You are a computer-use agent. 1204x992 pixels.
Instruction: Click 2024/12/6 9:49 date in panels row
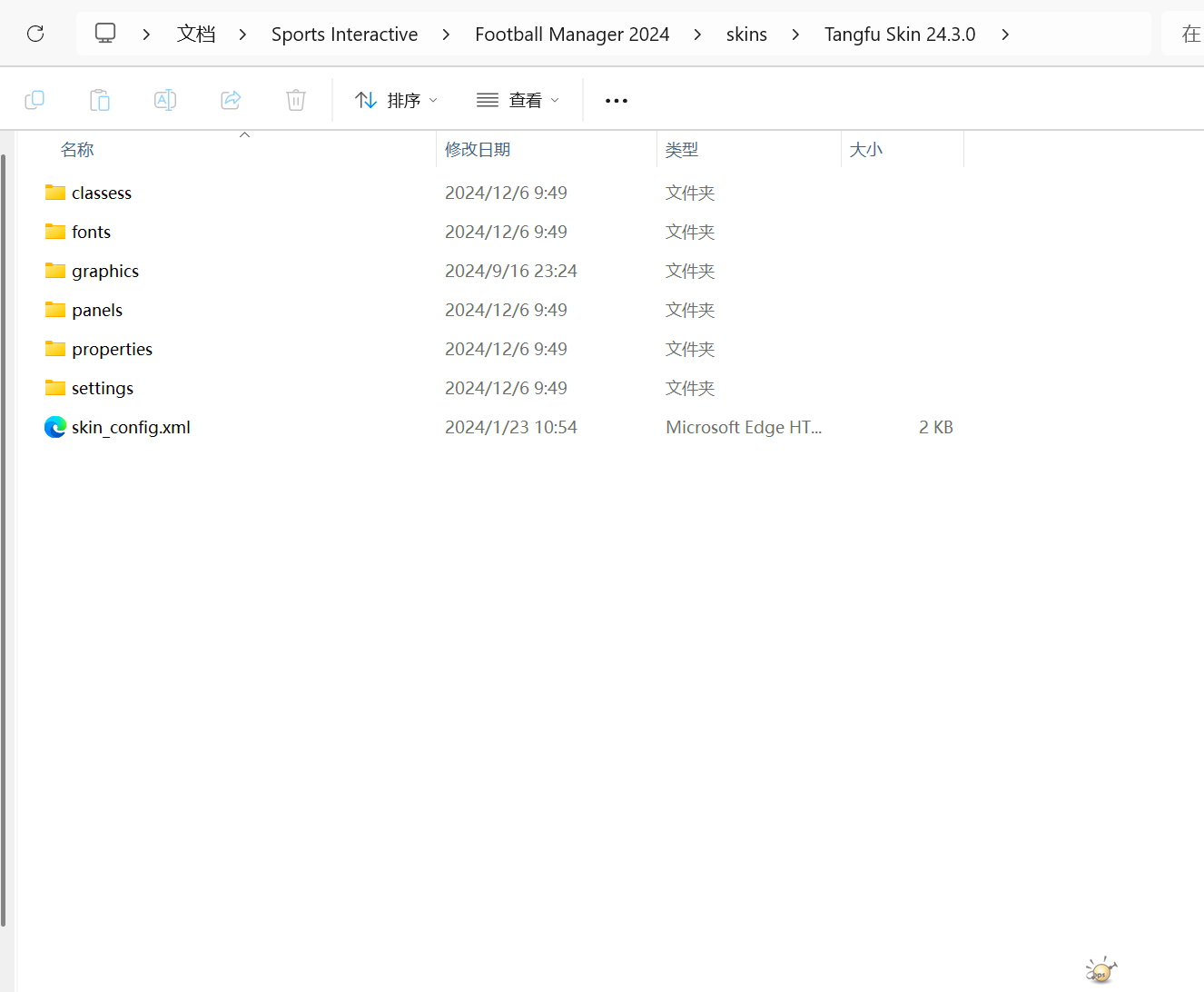(506, 310)
